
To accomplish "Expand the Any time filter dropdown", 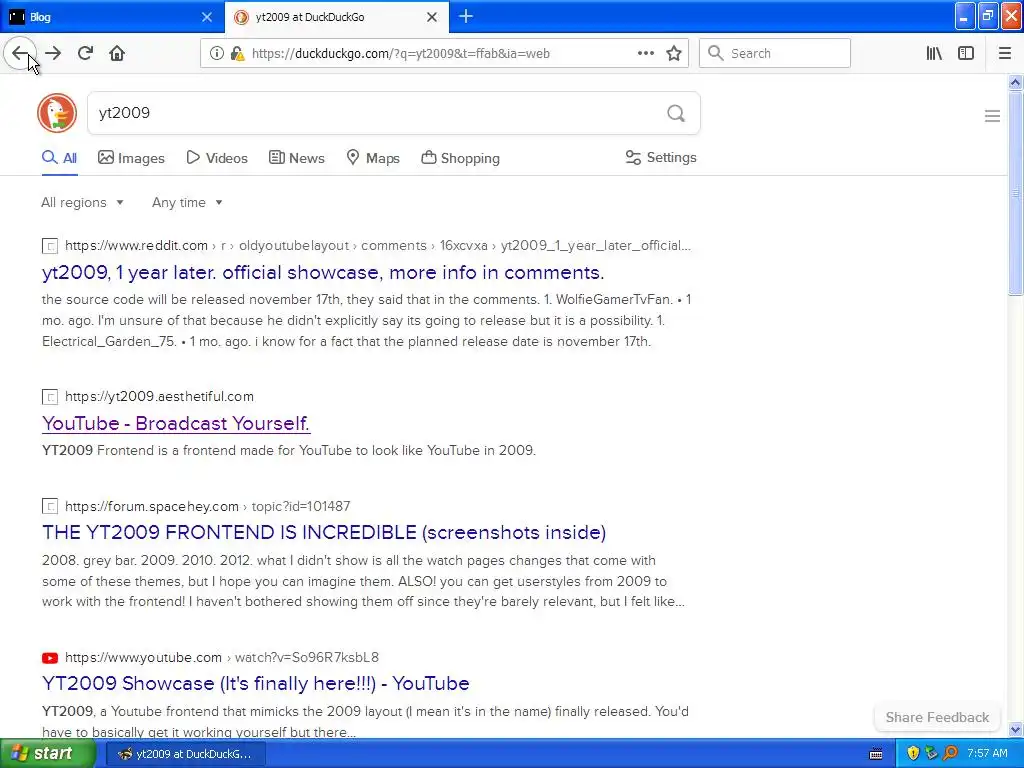I will pyautogui.click(x=187, y=202).
